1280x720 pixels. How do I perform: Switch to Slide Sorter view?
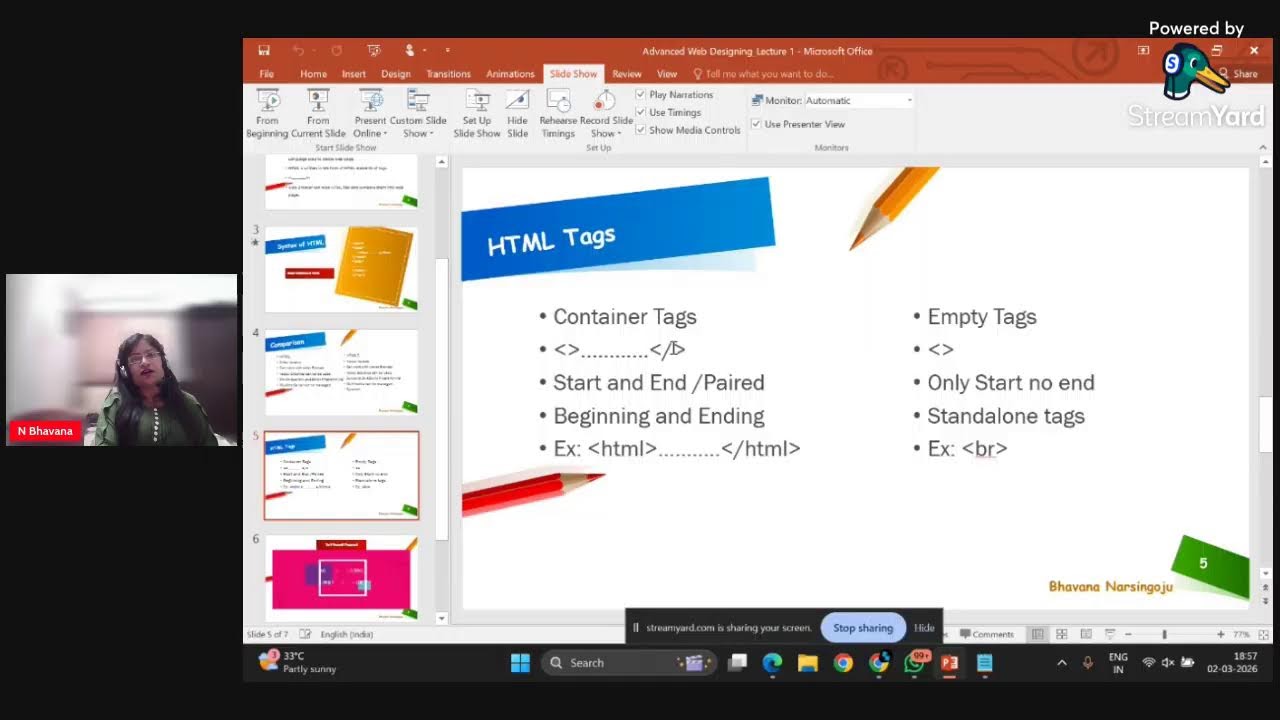1062,634
